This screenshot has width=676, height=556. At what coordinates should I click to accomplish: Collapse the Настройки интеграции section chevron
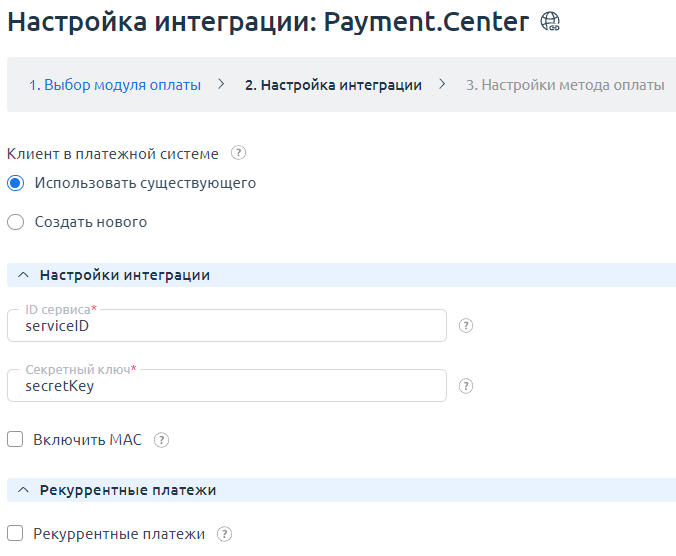coord(24,275)
